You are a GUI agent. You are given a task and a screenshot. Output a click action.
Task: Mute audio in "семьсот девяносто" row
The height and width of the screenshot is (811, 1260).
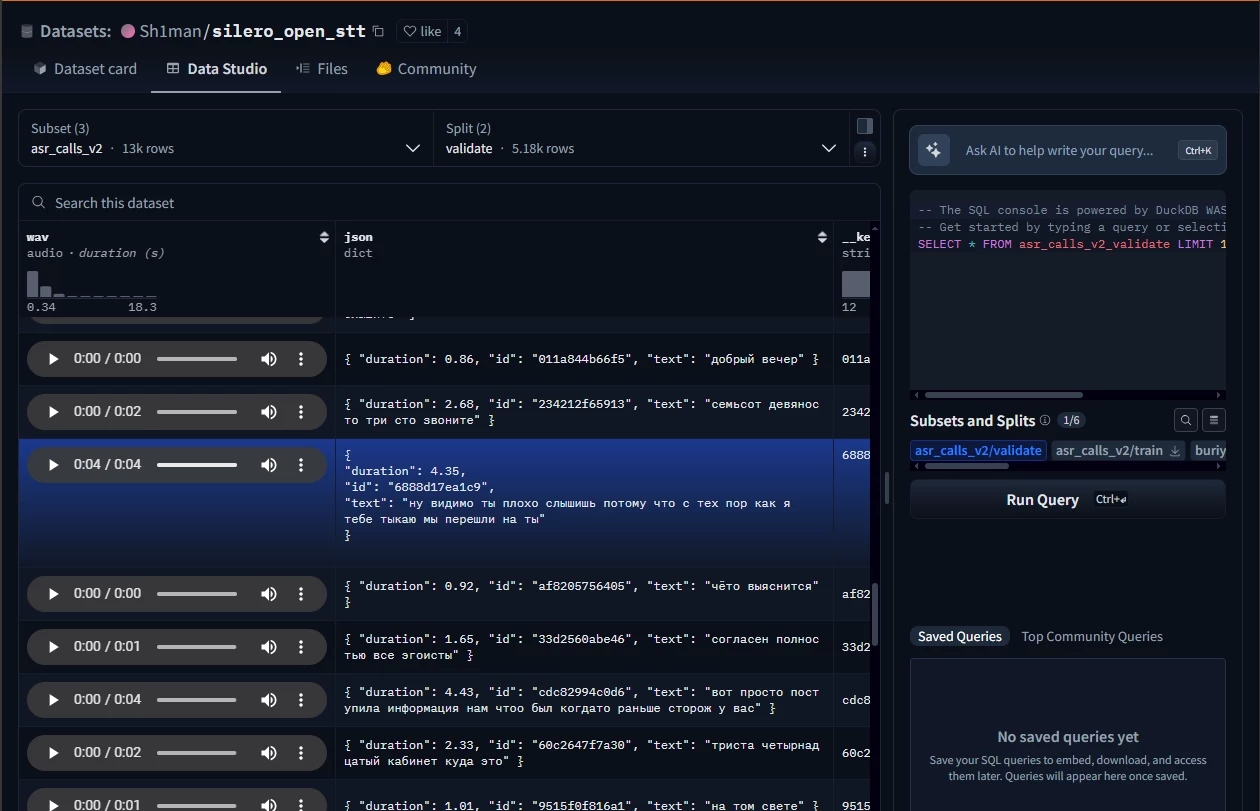(268, 412)
